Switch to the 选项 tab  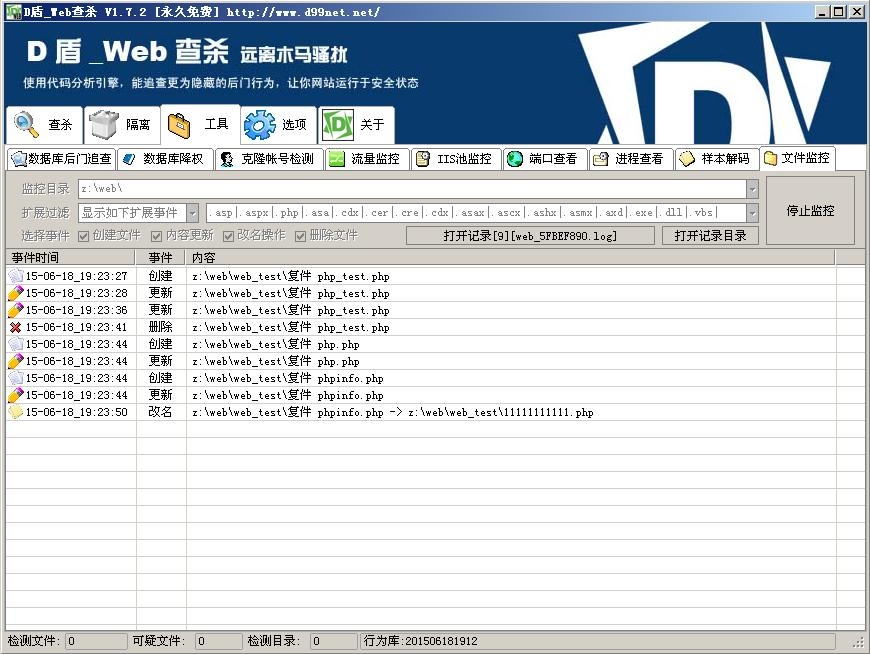click(x=279, y=125)
